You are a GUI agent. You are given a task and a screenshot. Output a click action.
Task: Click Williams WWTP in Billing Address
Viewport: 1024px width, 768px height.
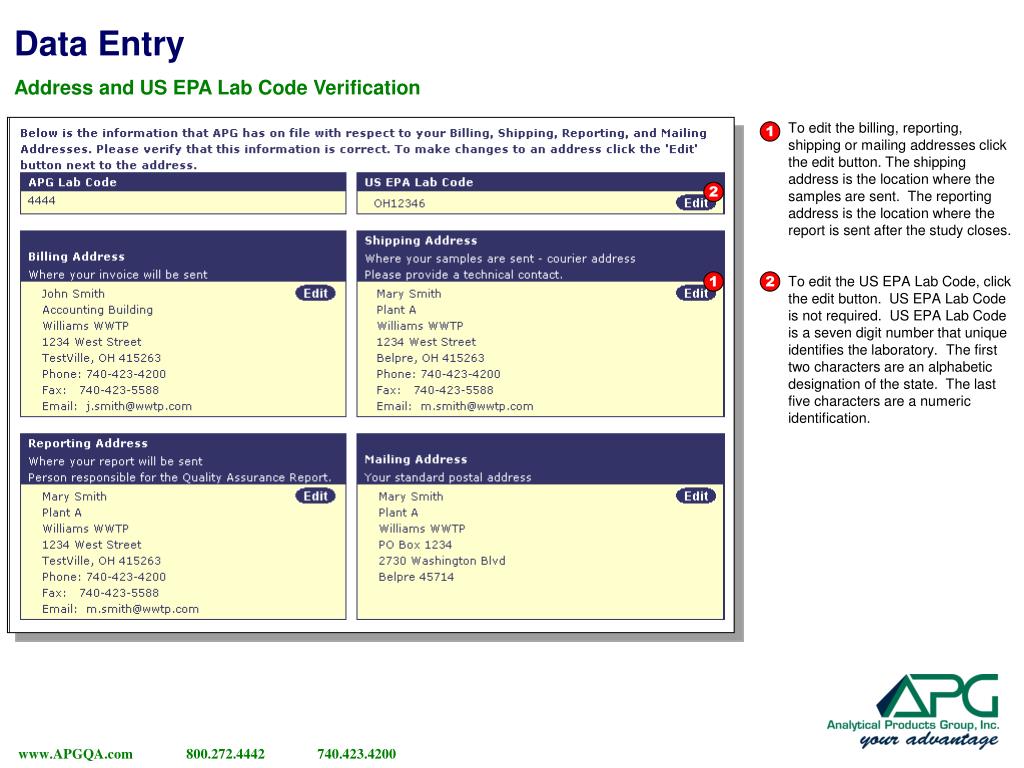(85, 326)
